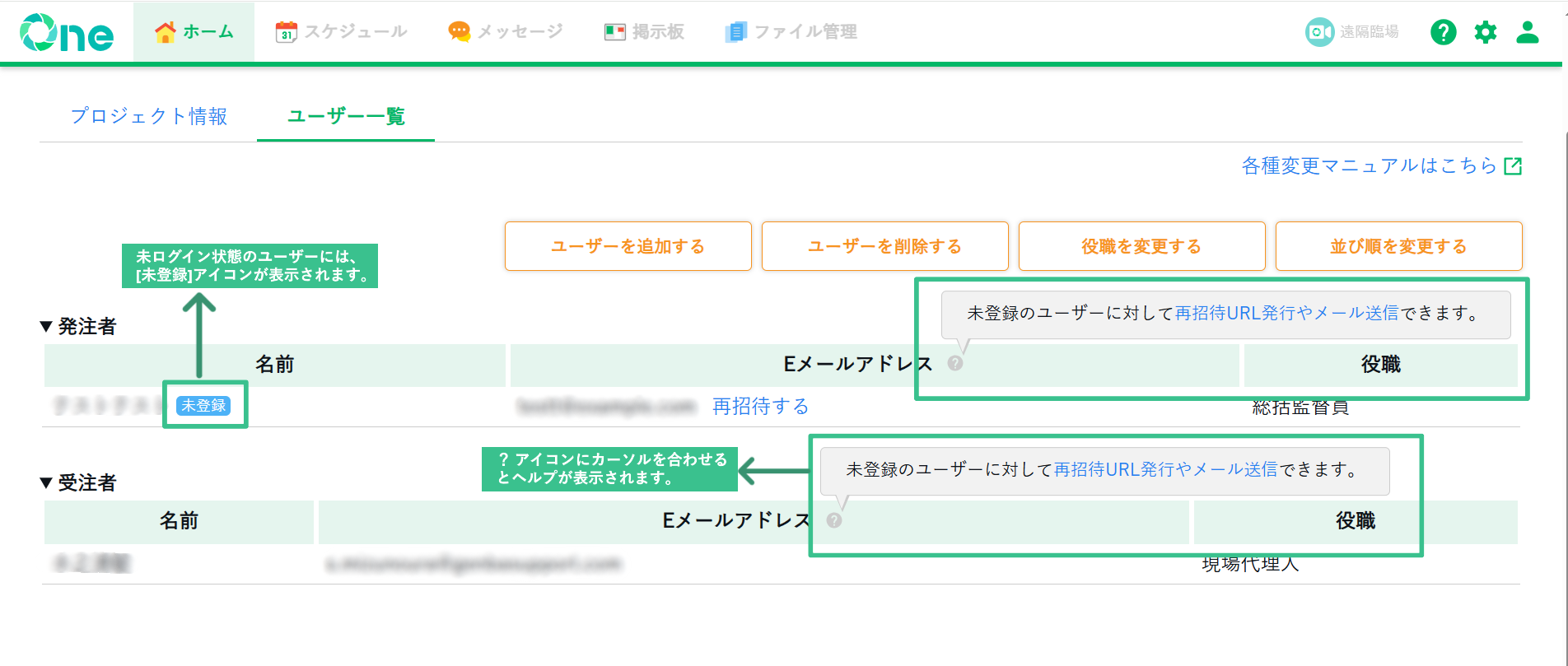Switch to プロジェクト情報 tab
Screen dimensions: 1568x666
[x=149, y=116]
